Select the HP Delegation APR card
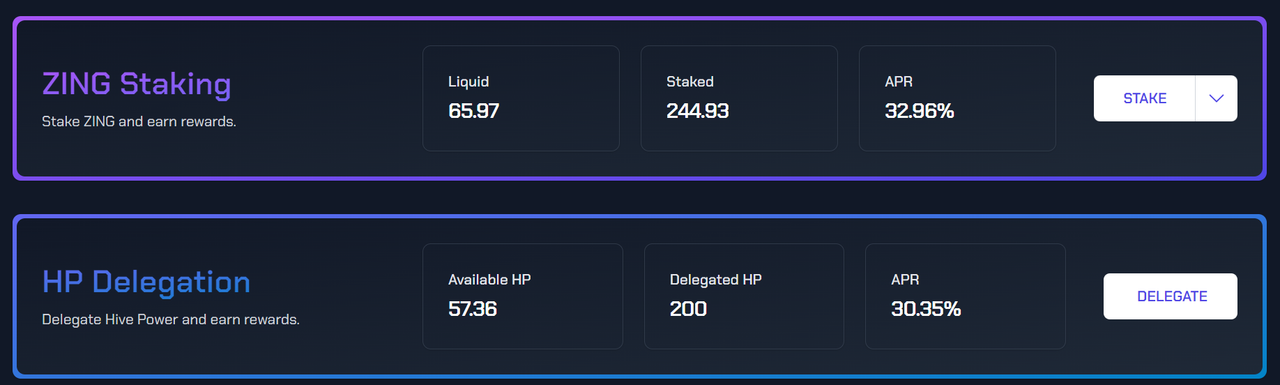1280x385 pixels. (x=965, y=296)
